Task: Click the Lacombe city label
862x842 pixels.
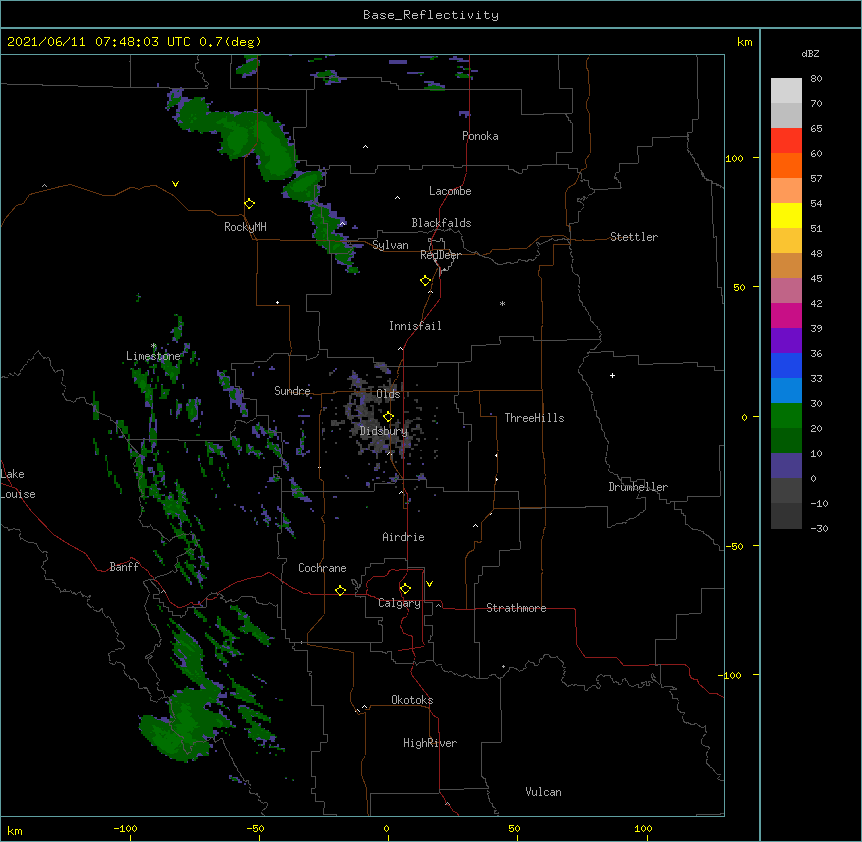Action: point(450,191)
